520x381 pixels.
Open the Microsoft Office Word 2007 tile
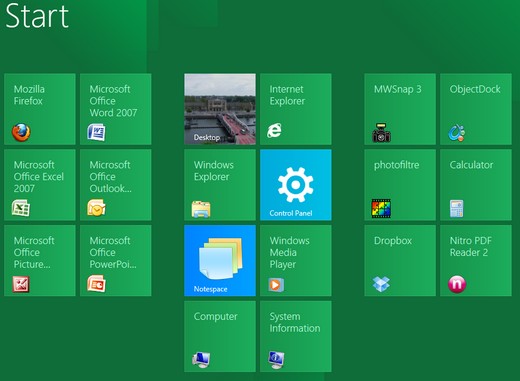(x=116, y=109)
